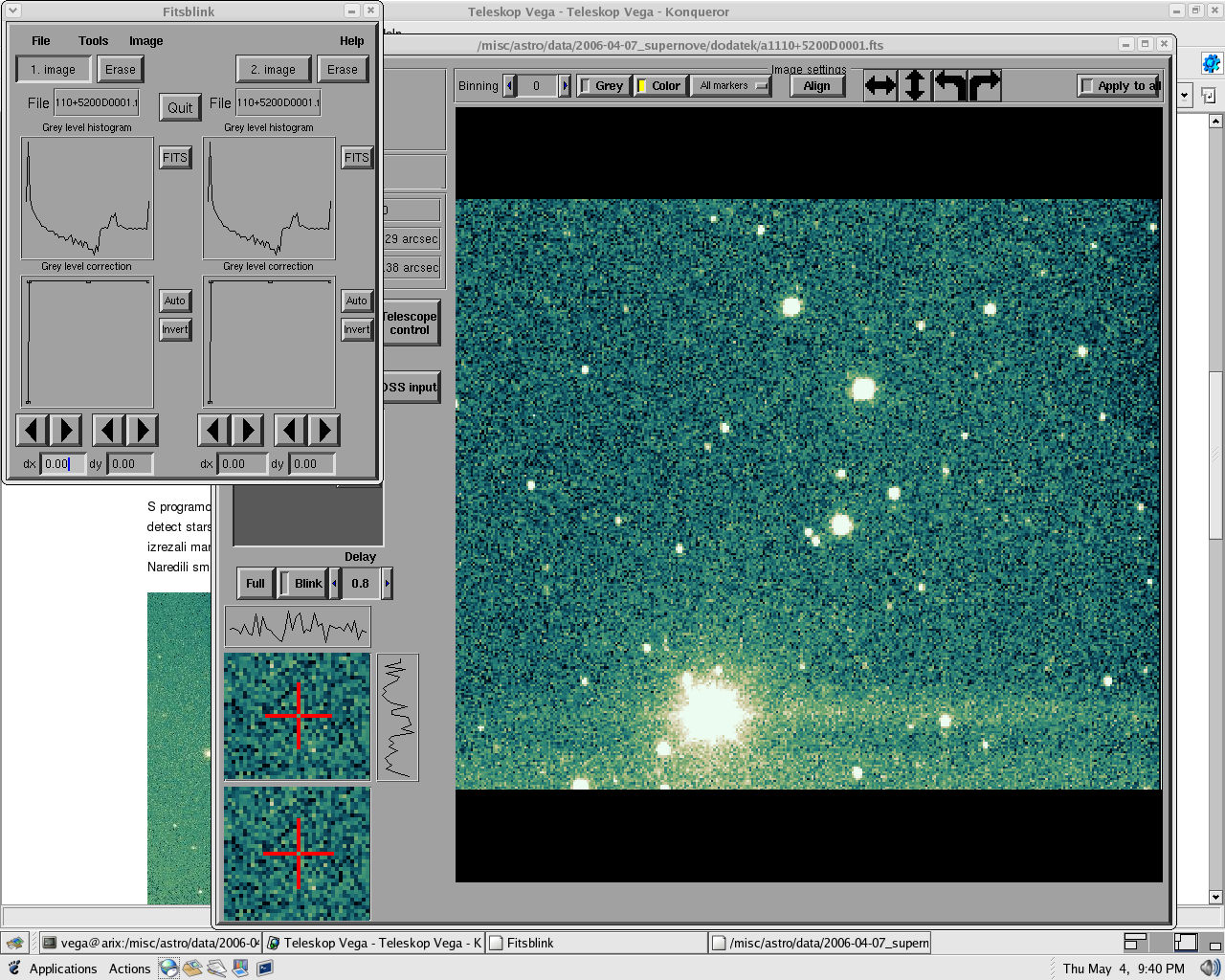
Task: Rotate image left with curved arrow icon
Action: click(949, 85)
